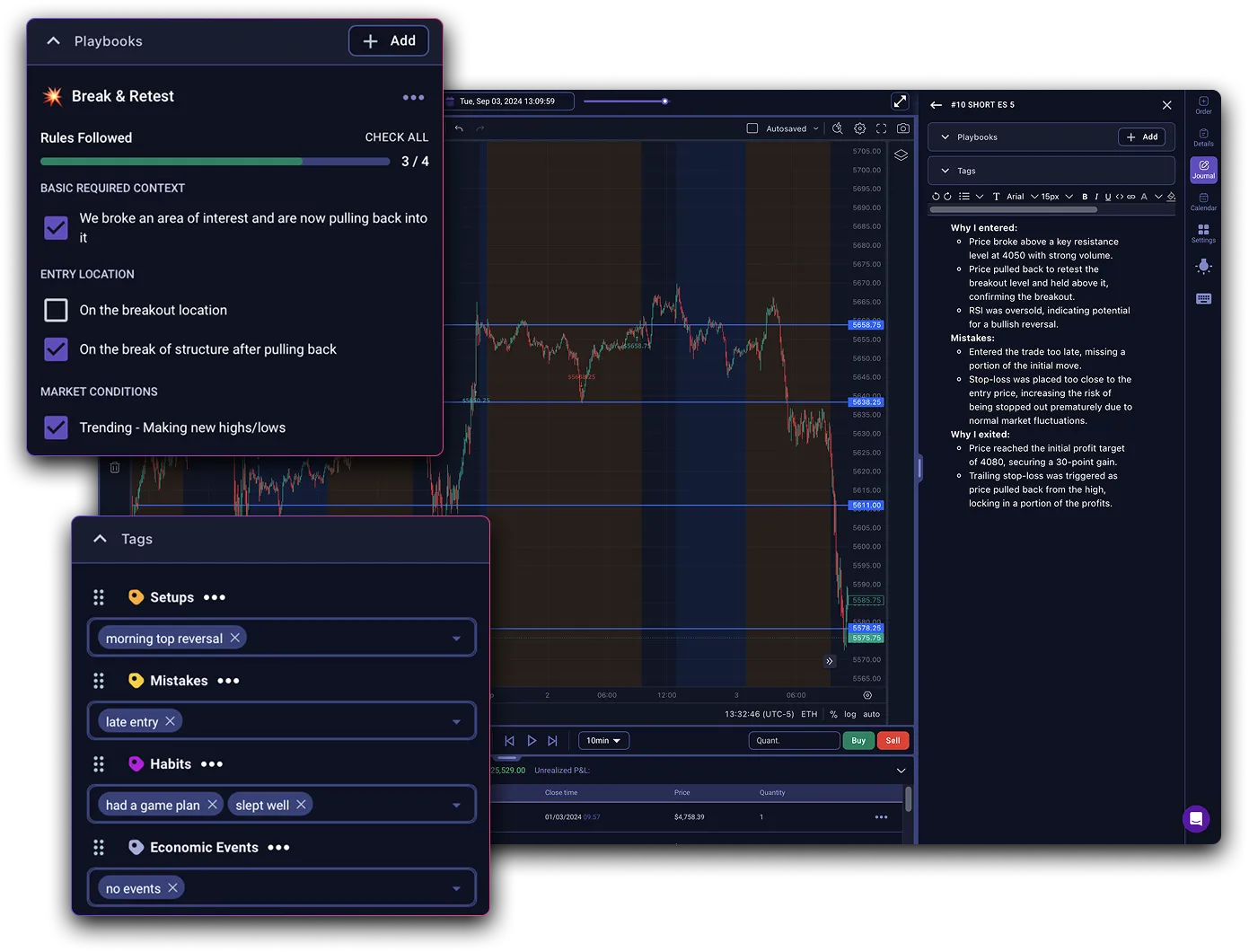The width and height of the screenshot is (1249, 952).
Task: Remove the 'morning top reversal' tag
Action: [235, 638]
